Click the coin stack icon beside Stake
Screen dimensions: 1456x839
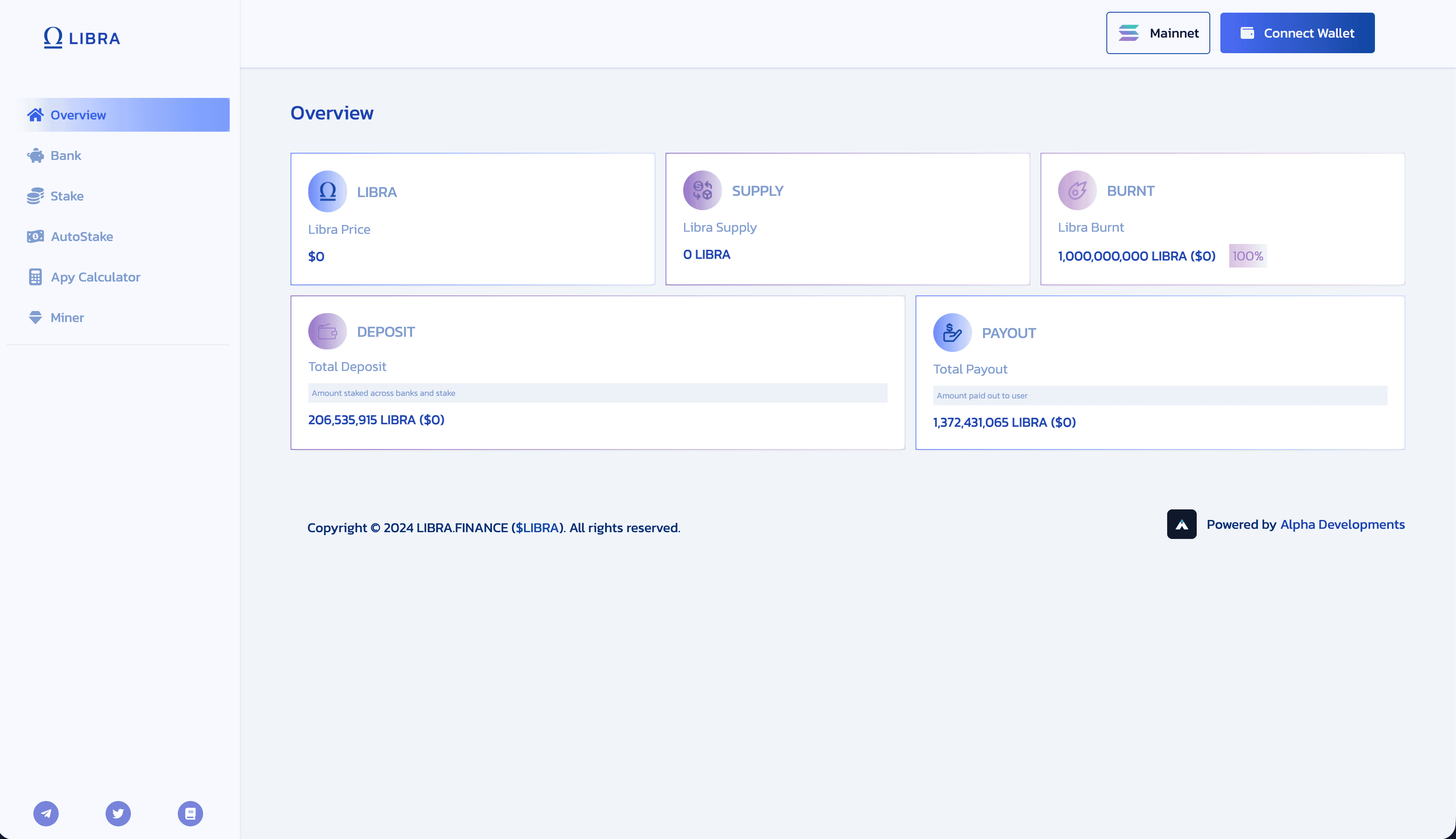tap(36, 196)
